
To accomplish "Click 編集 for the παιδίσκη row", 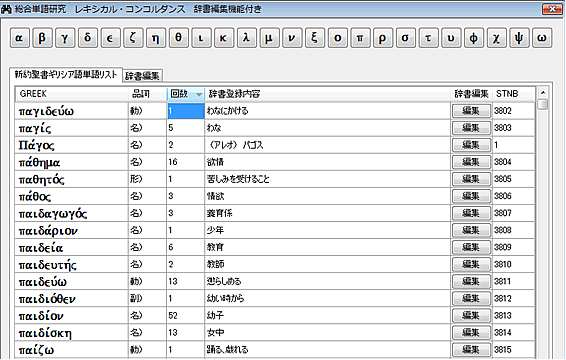I will pyautogui.click(x=471, y=333).
